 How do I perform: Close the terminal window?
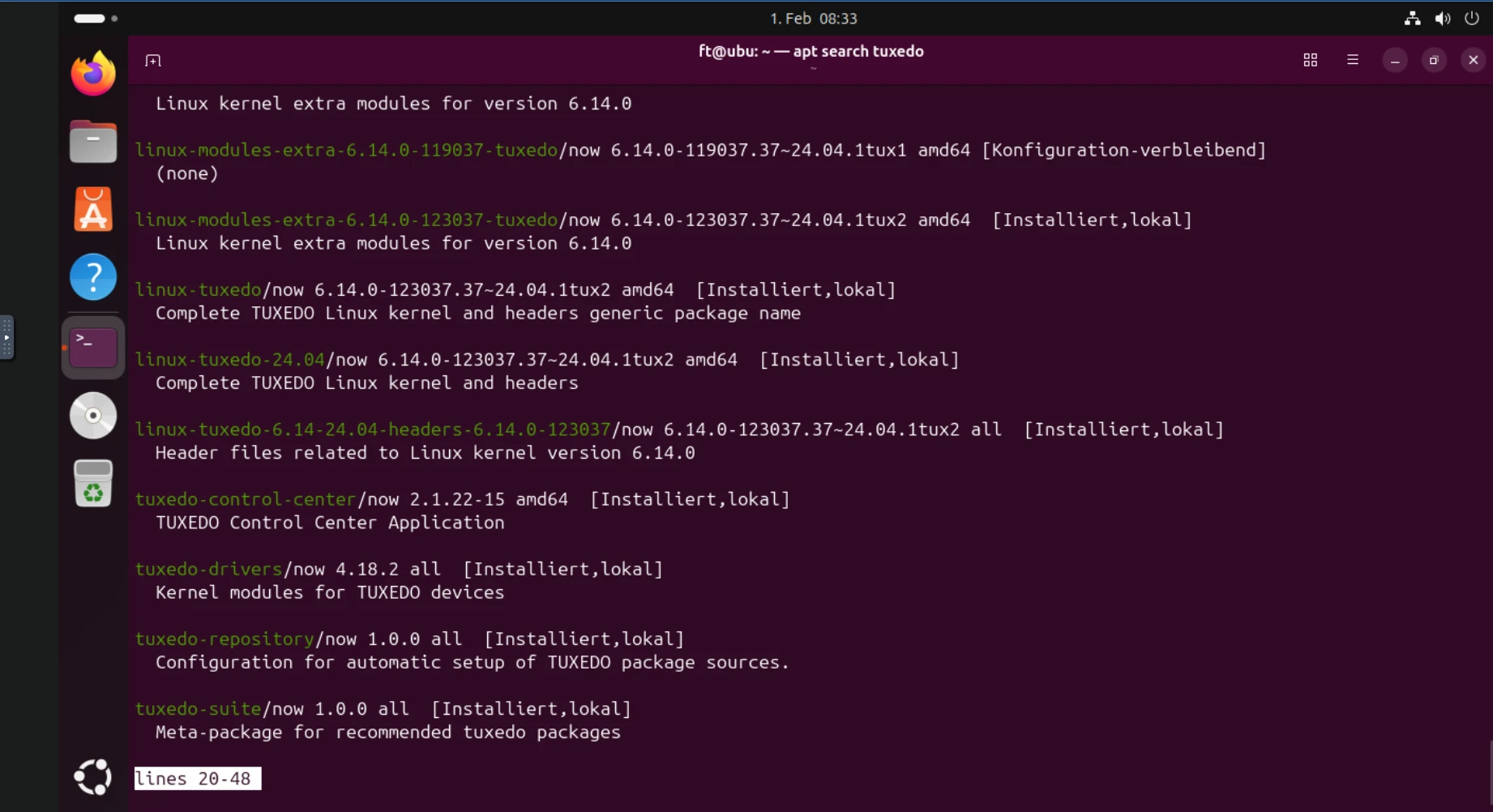(x=1474, y=60)
